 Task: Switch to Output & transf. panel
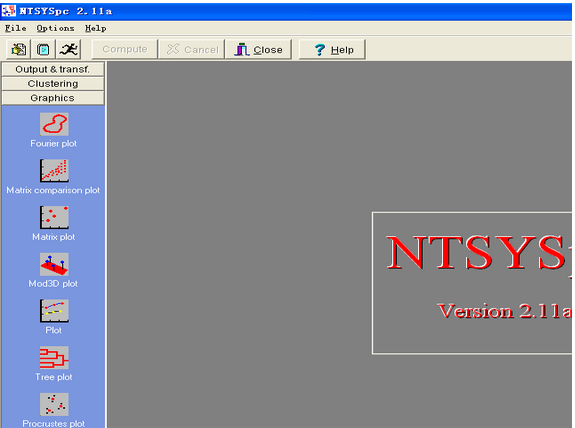tap(53, 69)
